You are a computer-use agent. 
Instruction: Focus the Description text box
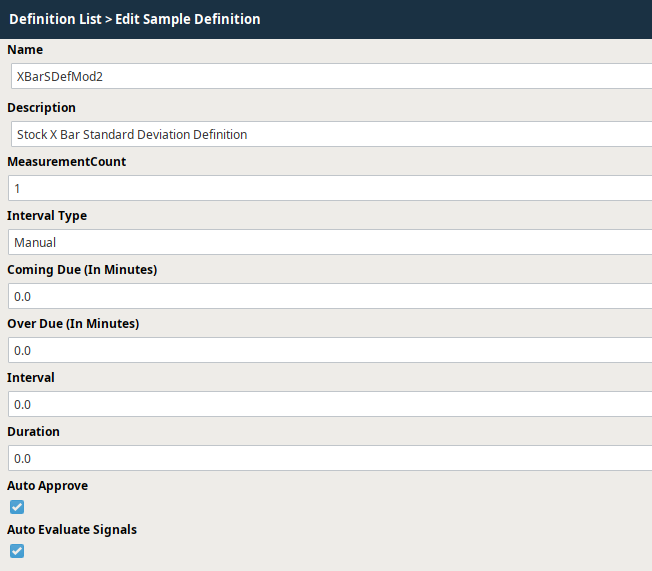coord(329,134)
